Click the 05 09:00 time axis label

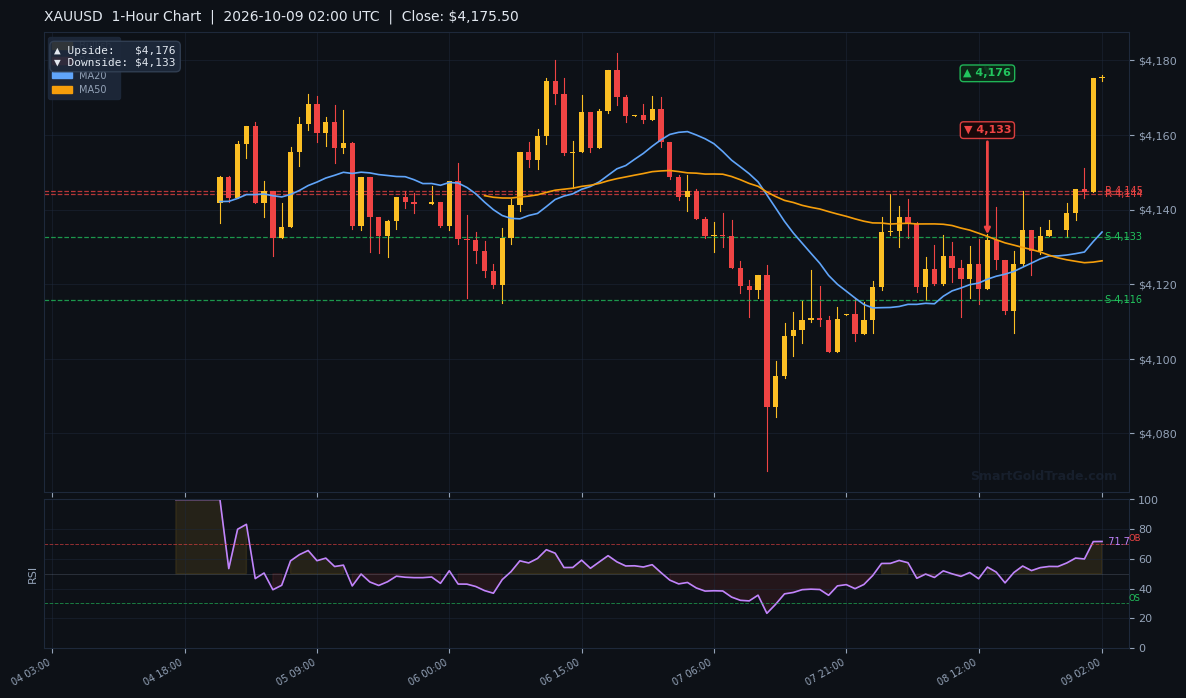[x=296, y=671]
